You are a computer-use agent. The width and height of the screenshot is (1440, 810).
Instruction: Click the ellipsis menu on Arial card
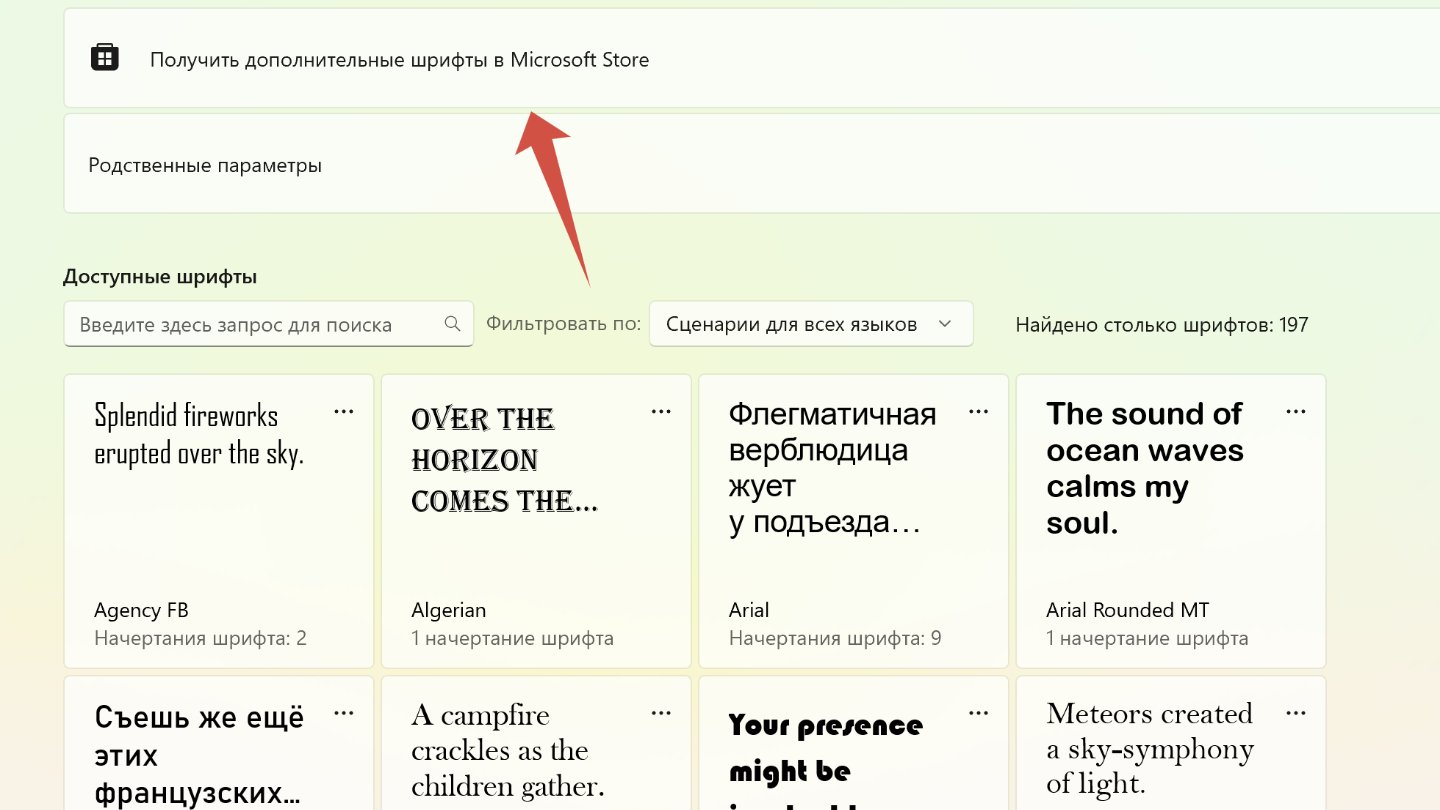click(x=979, y=411)
